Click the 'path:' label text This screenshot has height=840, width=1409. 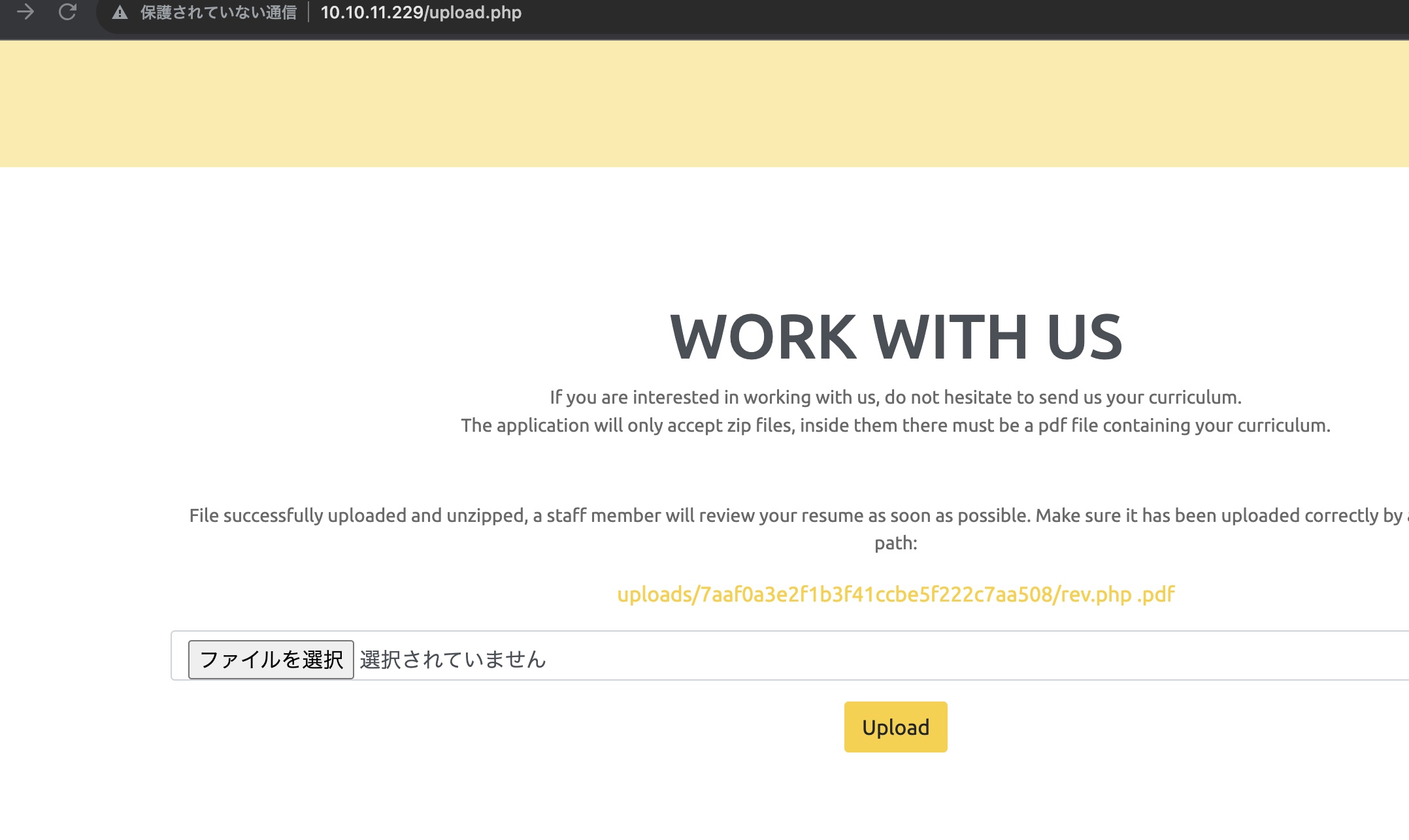(895, 543)
